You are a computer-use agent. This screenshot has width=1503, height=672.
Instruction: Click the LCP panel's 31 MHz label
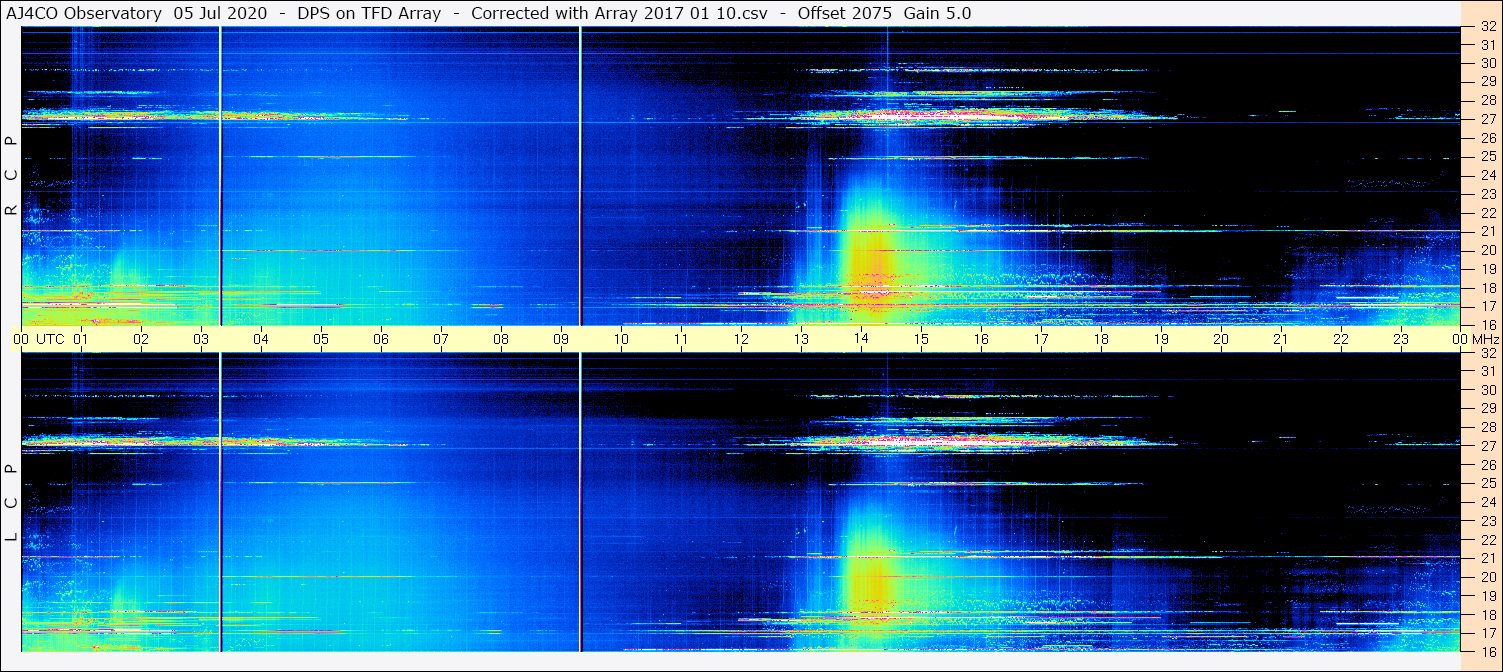point(1487,371)
